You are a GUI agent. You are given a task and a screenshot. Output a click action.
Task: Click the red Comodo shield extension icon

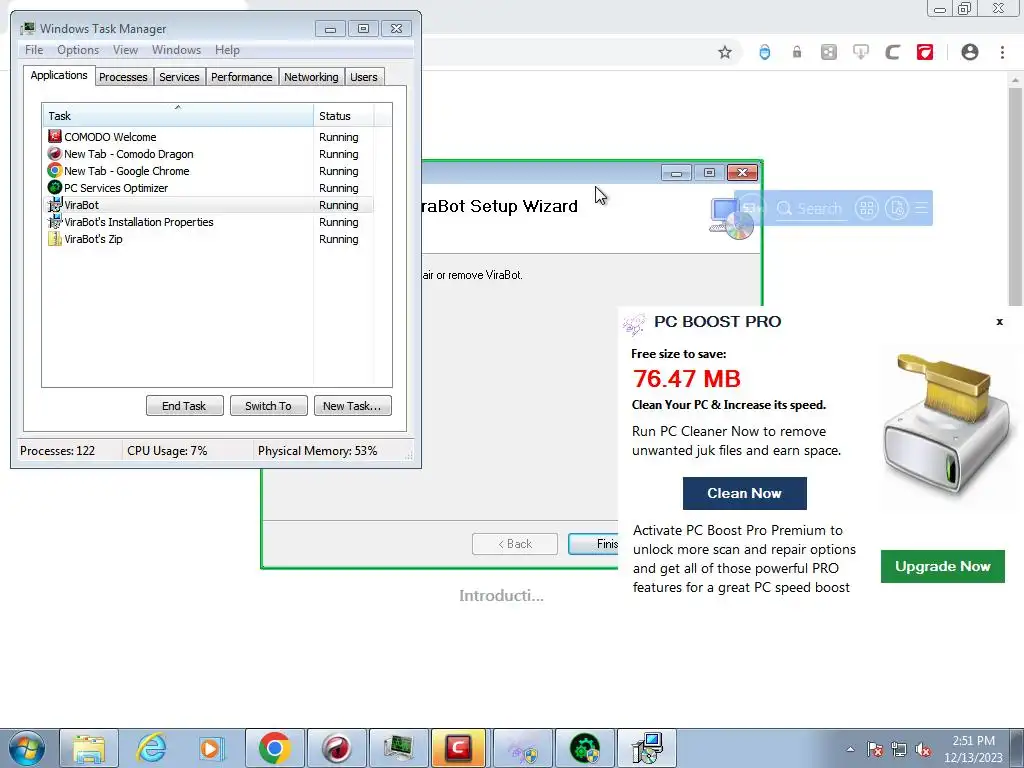point(925,52)
